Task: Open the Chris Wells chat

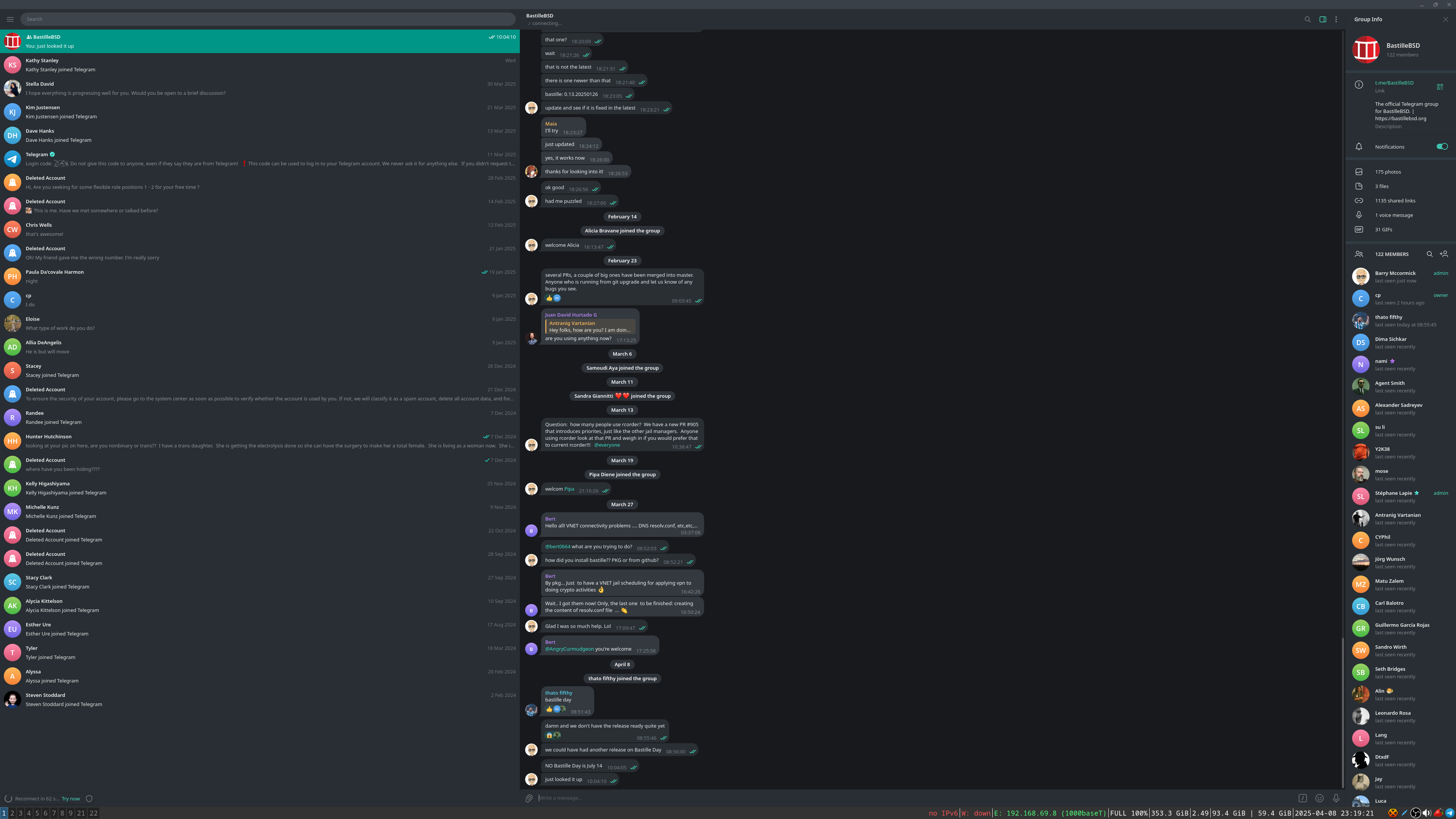Action: click(x=259, y=229)
